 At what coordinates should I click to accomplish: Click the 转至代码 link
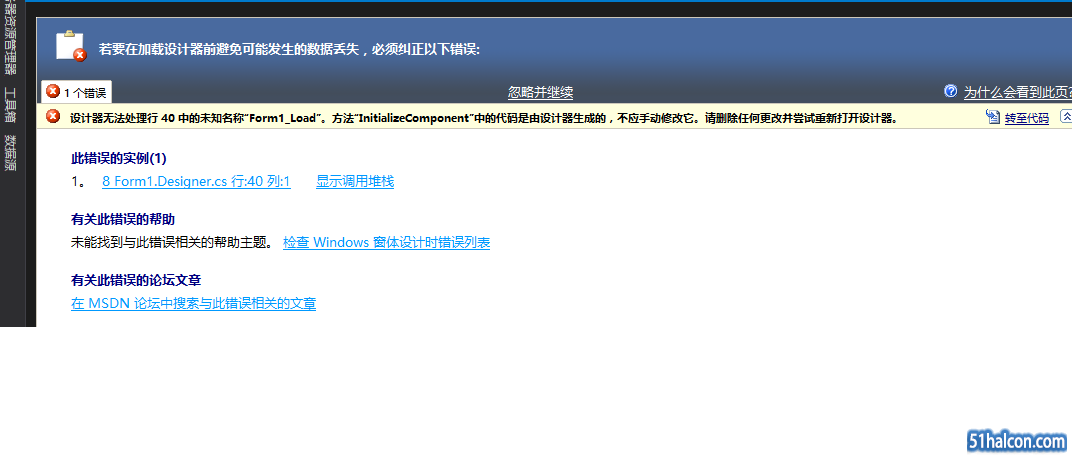point(1026,118)
